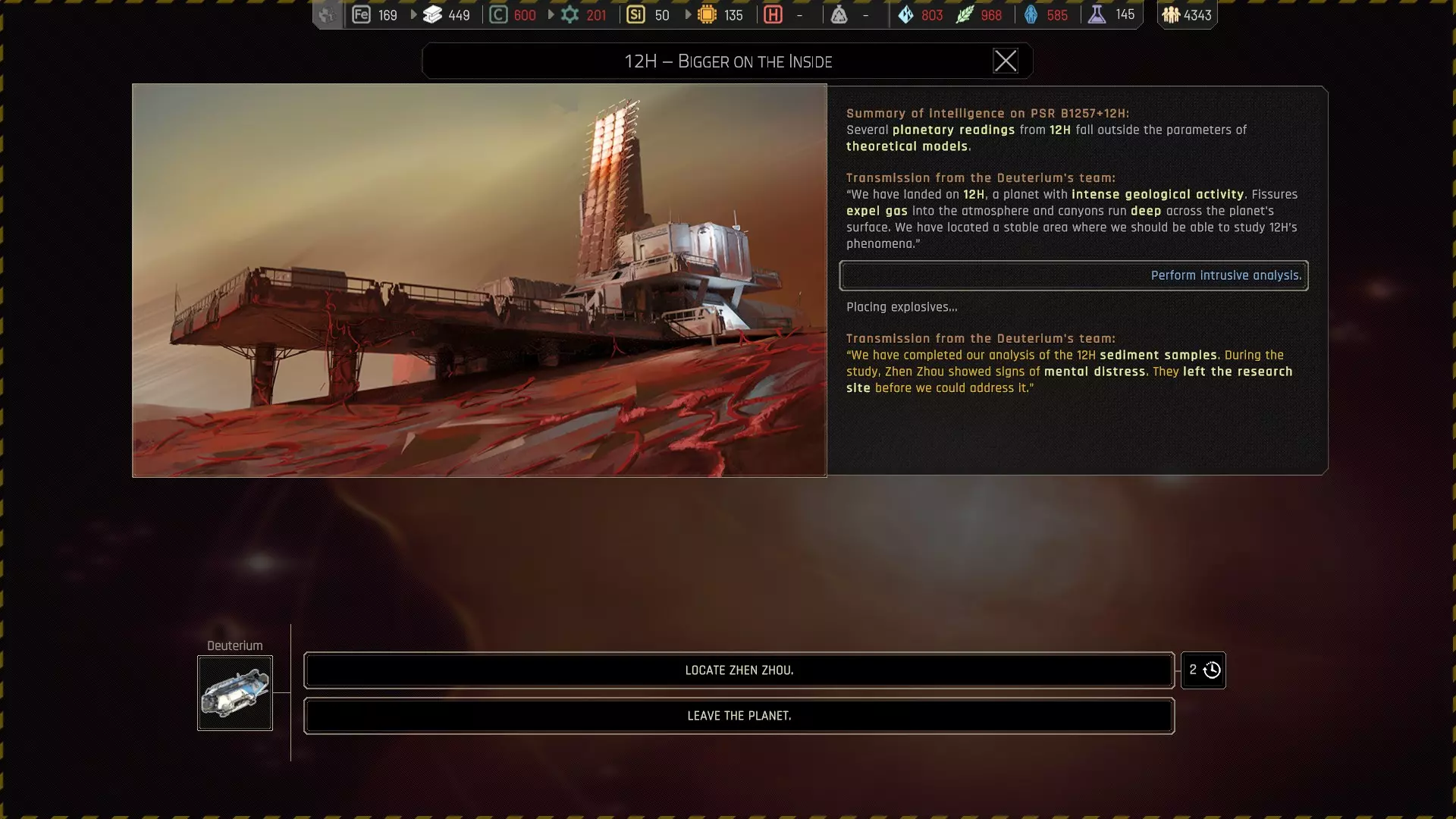This screenshot has width=1456, height=819.
Task: Click the population crew icon
Action: tap(1171, 14)
